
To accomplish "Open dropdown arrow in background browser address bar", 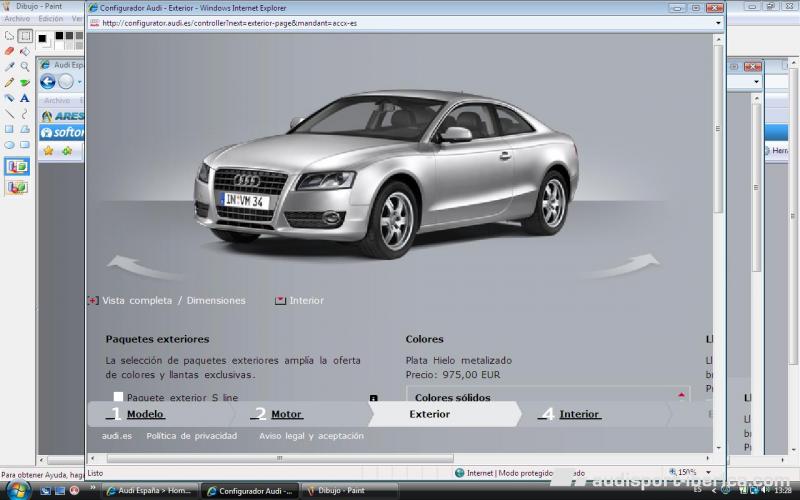I will (x=756, y=82).
